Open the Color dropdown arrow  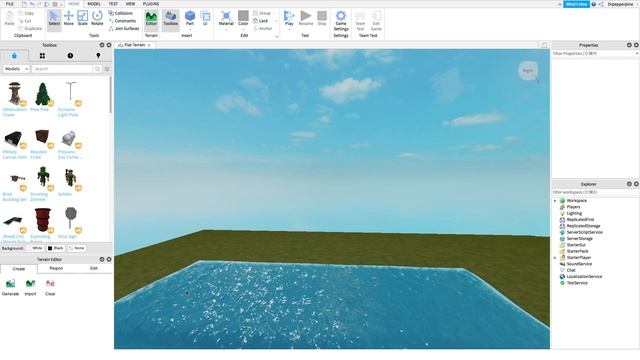click(243, 29)
